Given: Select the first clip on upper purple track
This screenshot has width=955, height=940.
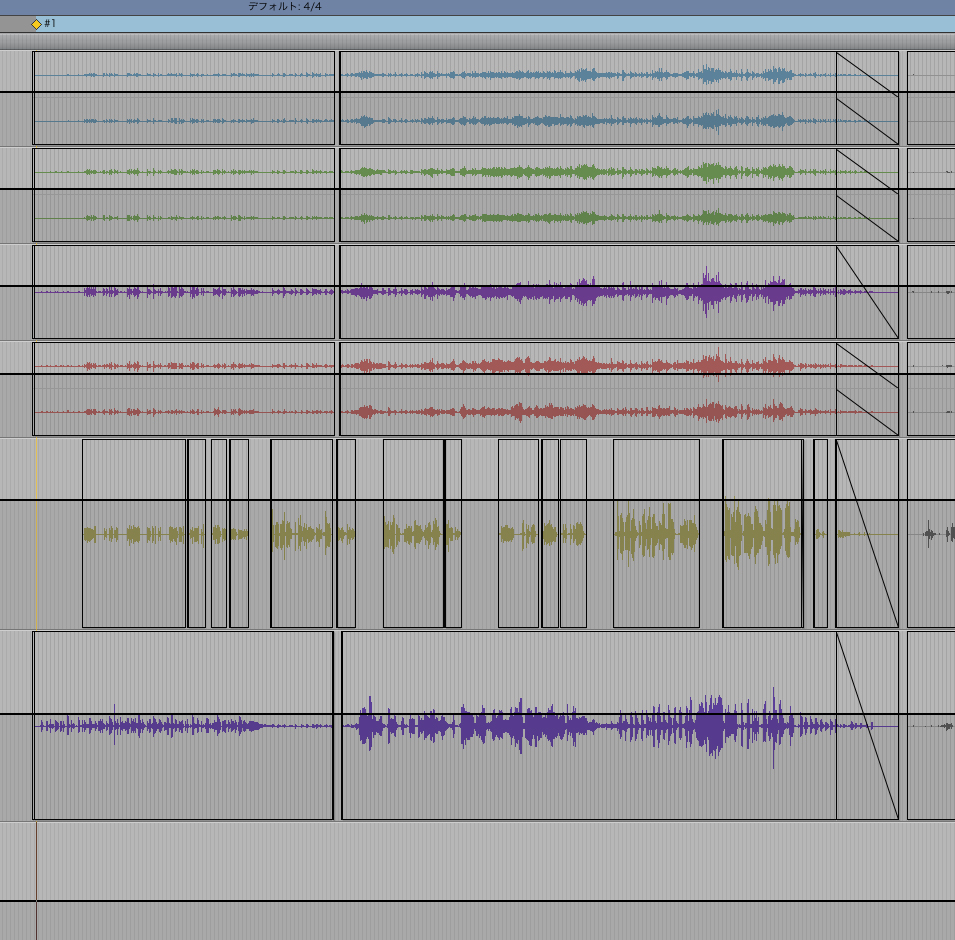Looking at the screenshot, I should point(184,292).
